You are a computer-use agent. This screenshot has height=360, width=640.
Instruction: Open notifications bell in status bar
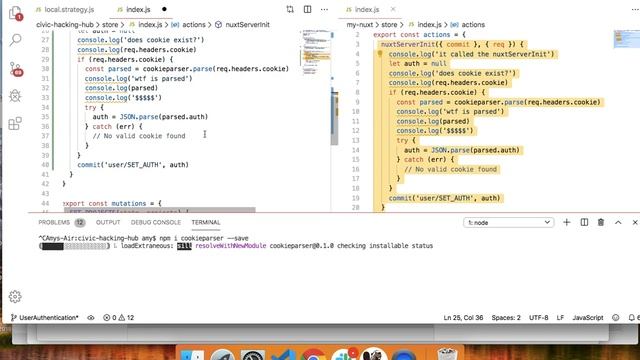[x=632, y=318]
